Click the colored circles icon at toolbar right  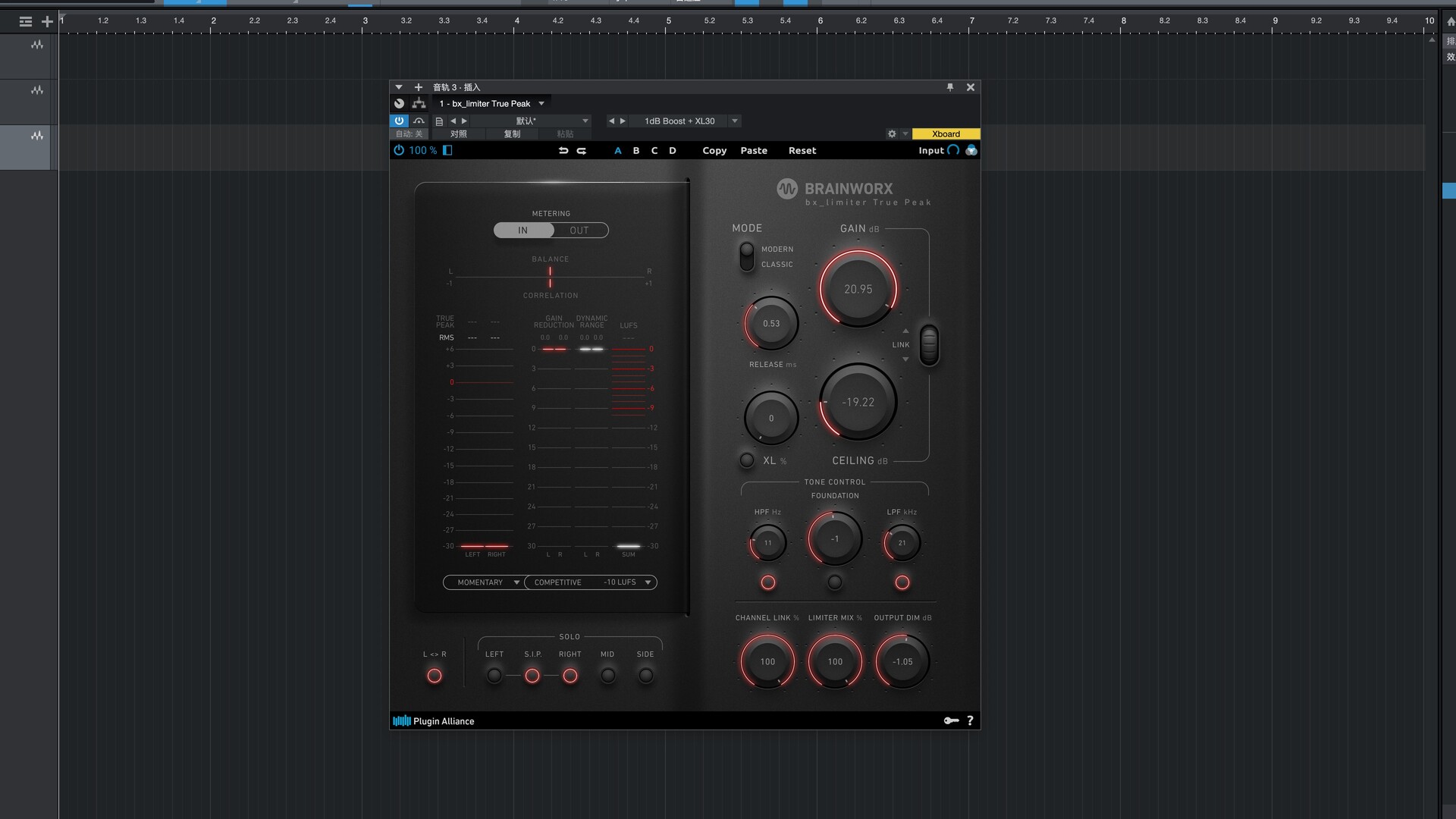(971, 150)
